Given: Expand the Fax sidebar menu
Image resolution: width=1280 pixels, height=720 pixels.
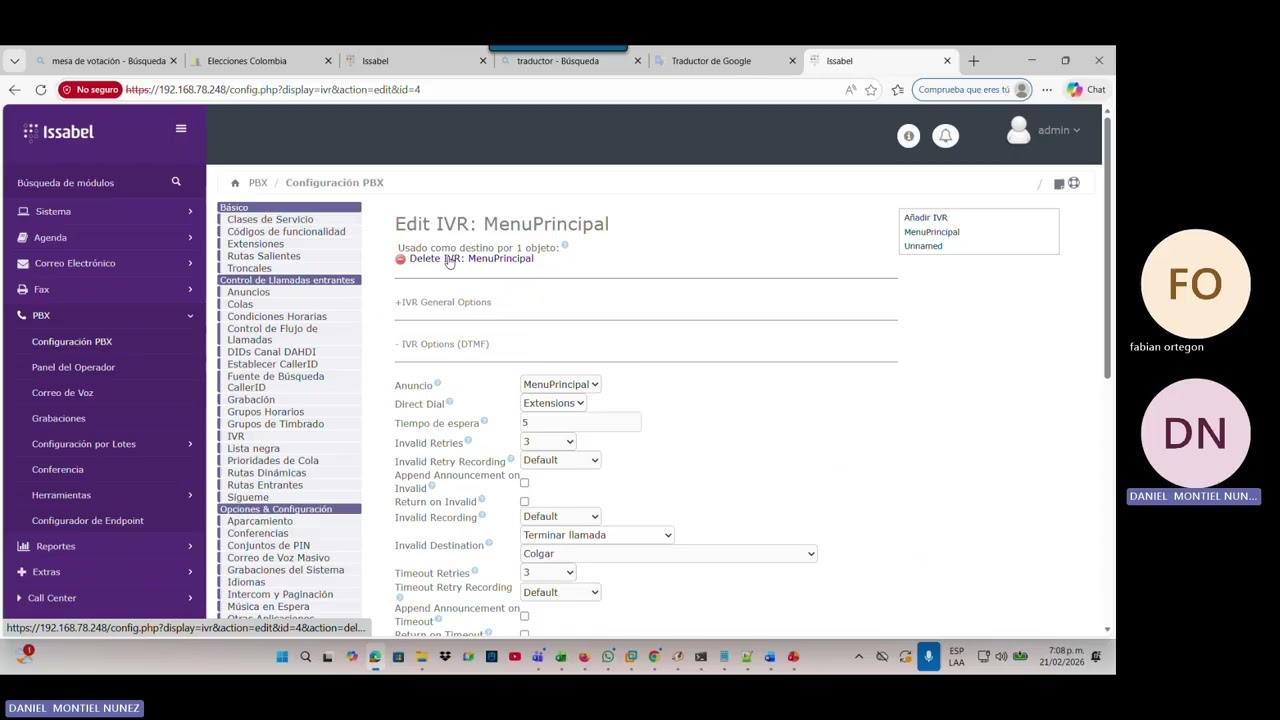Looking at the screenshot, I should pos(105,290).
